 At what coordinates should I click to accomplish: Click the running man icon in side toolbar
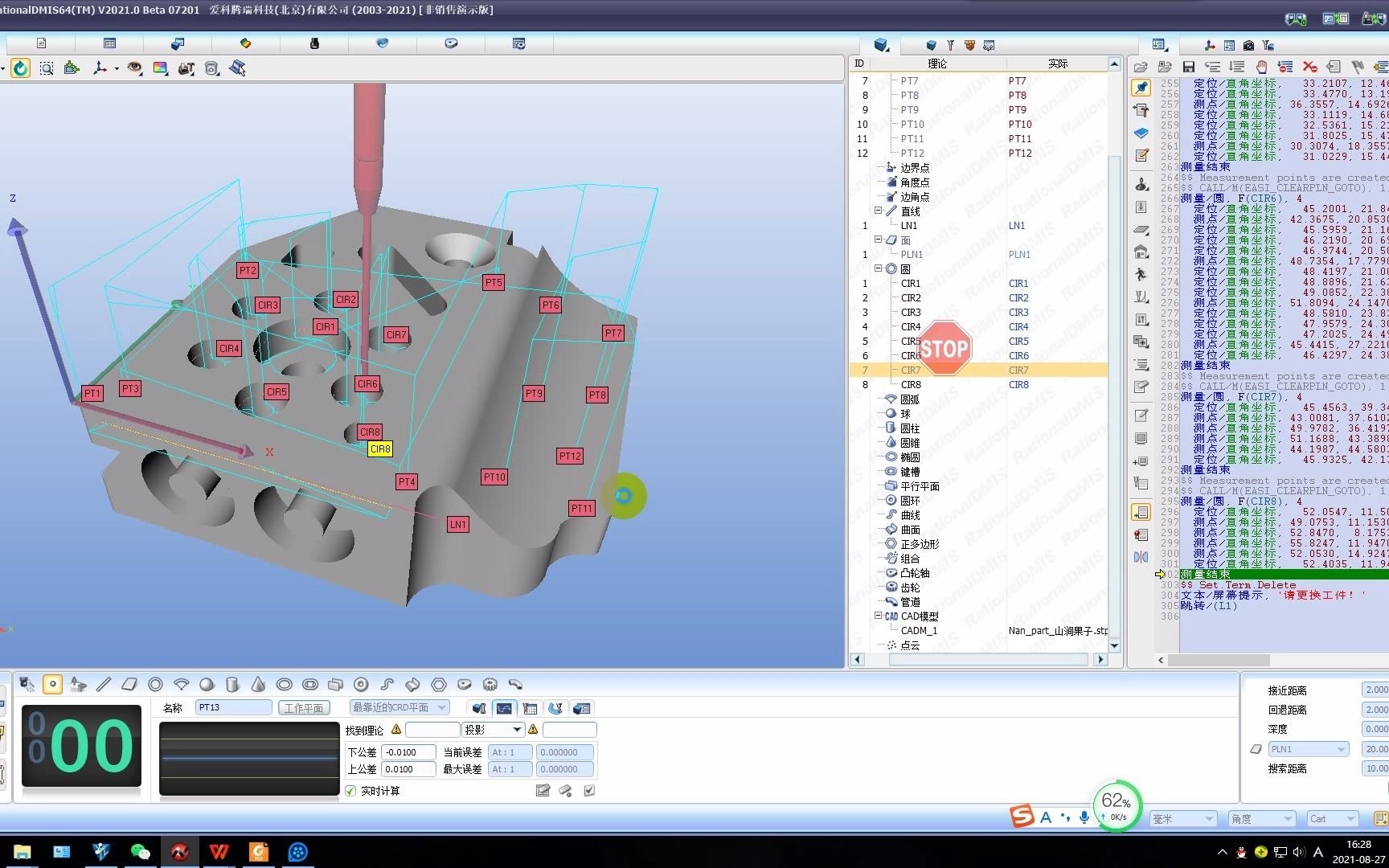click(x=1141, y=274)
